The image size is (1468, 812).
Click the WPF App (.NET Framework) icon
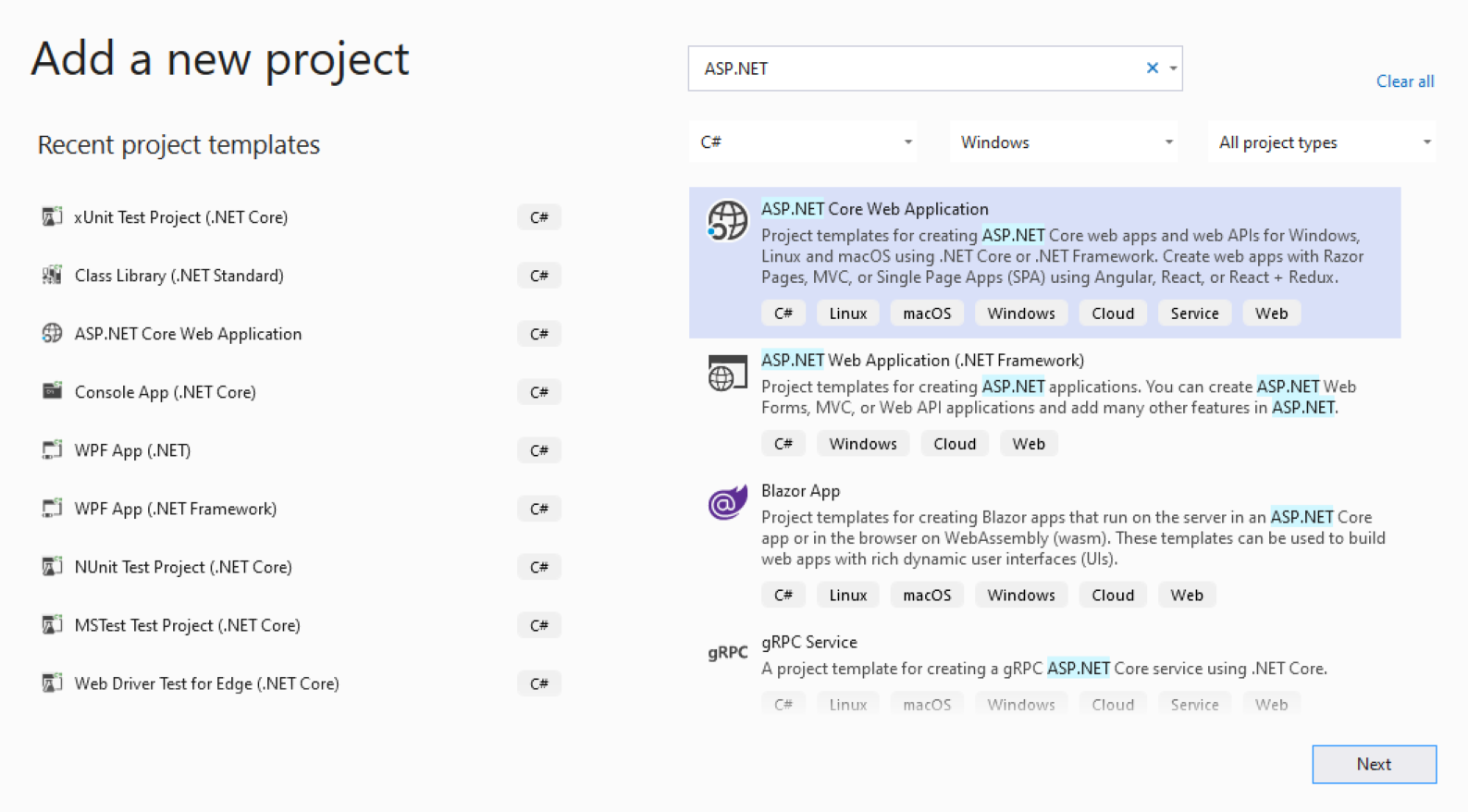tap(52, 508)
